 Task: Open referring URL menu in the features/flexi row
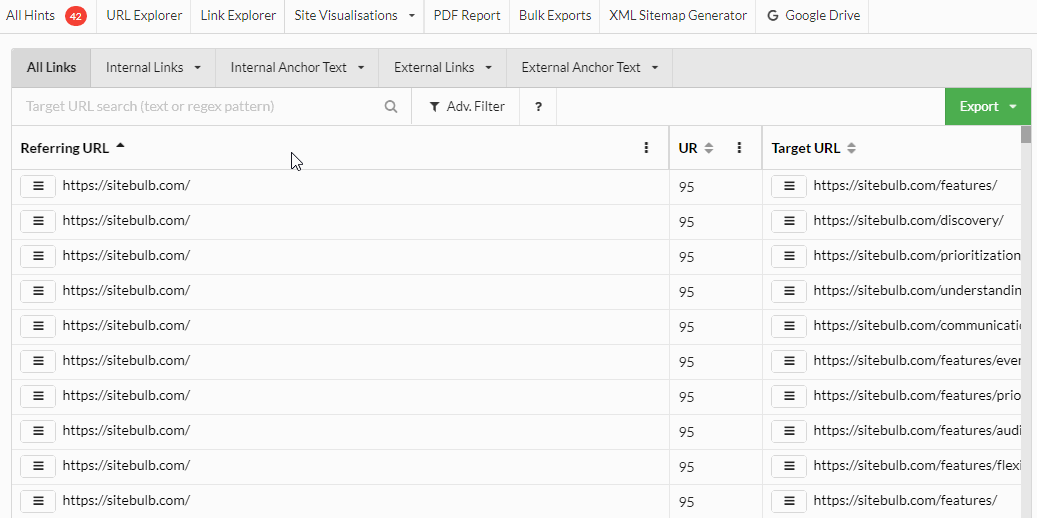(38, 466)
